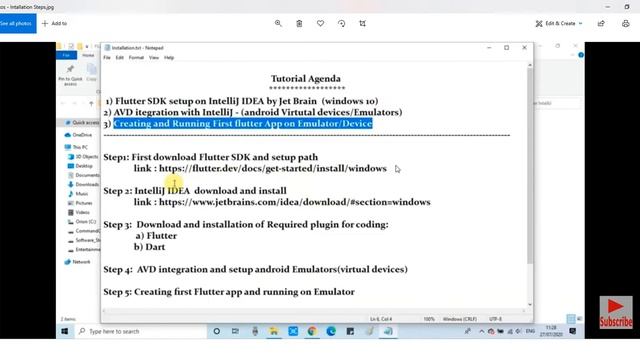Click the share icon in Photos toolbar

tap(601, 24)
